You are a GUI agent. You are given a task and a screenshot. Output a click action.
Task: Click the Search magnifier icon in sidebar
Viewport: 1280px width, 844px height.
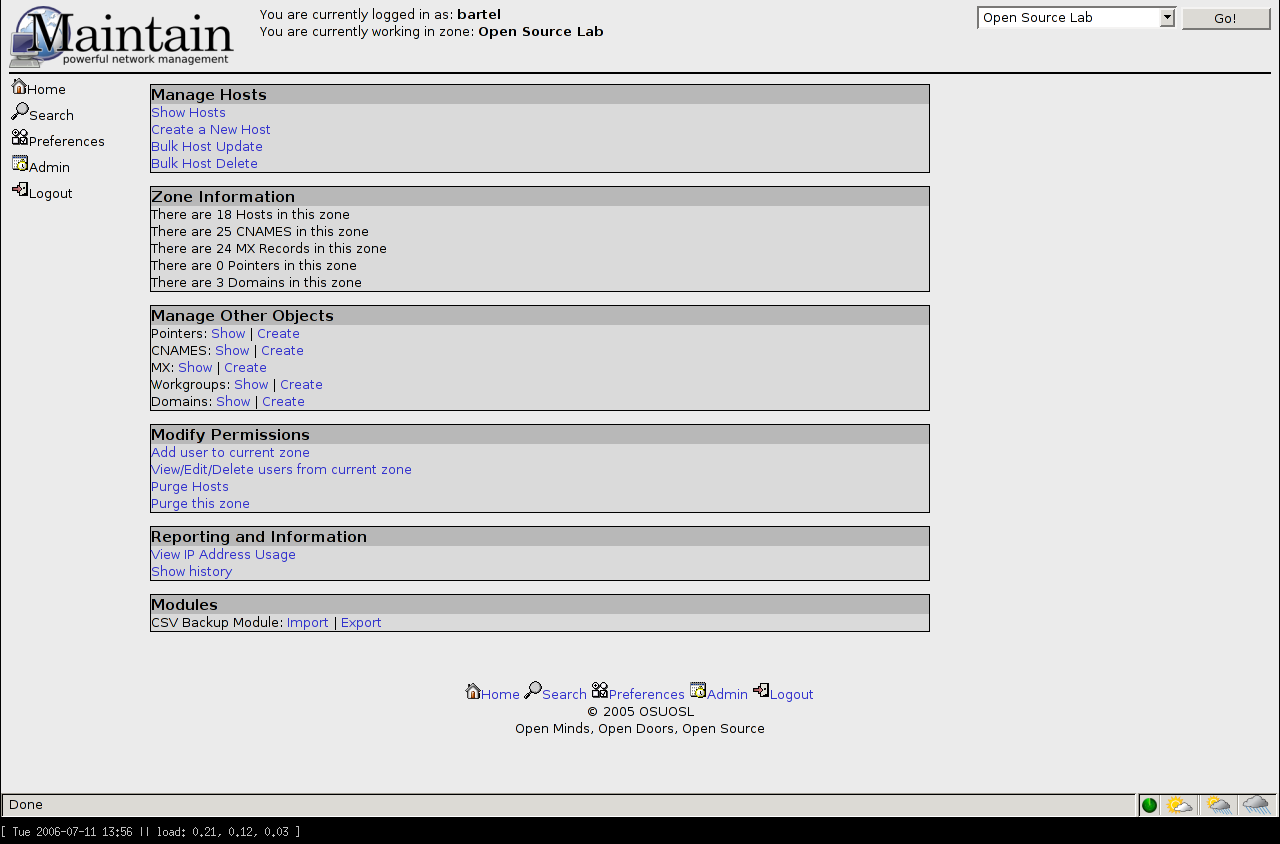click(20, 112)
